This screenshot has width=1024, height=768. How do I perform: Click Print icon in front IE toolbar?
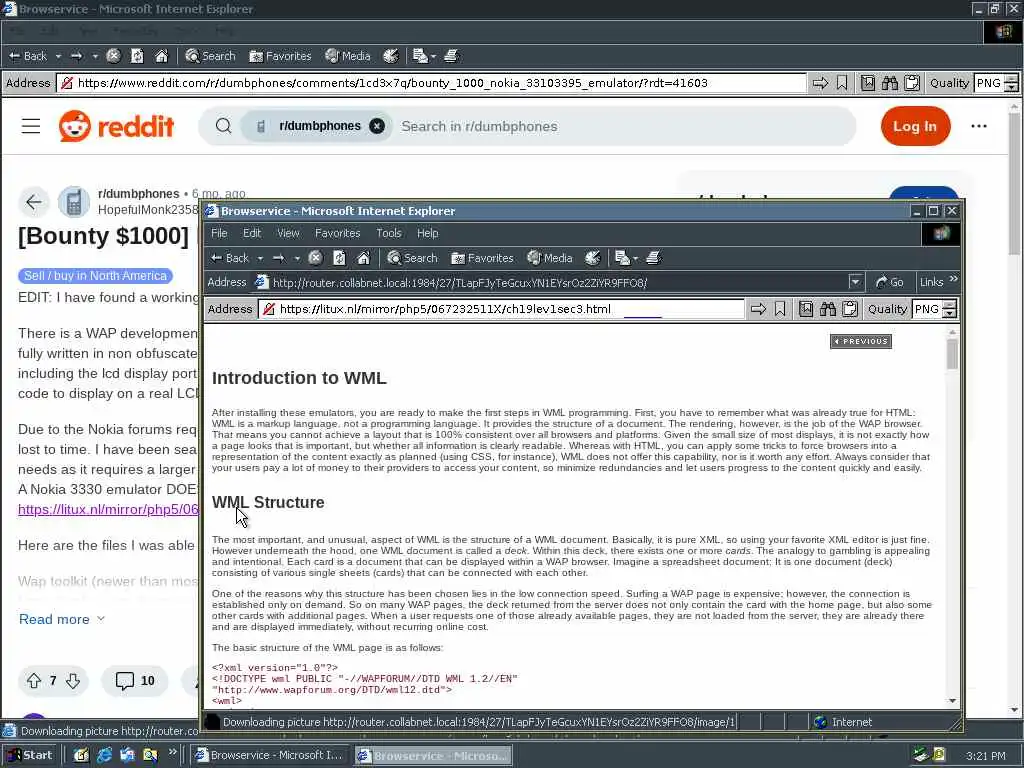click(x=654, y=258)
